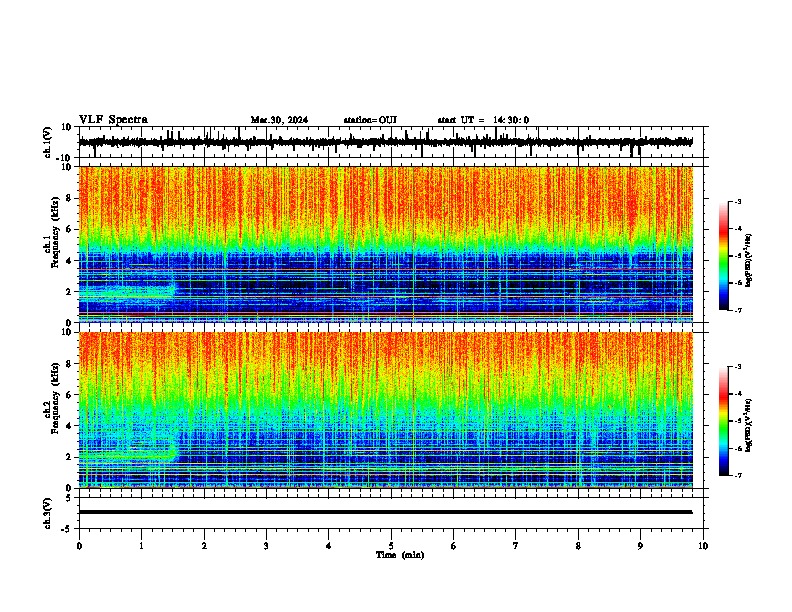Click the ch.1 "Frequency (kHz)" axis label
792x612 pixels.
pyautogui.click(x=54, y=230)
